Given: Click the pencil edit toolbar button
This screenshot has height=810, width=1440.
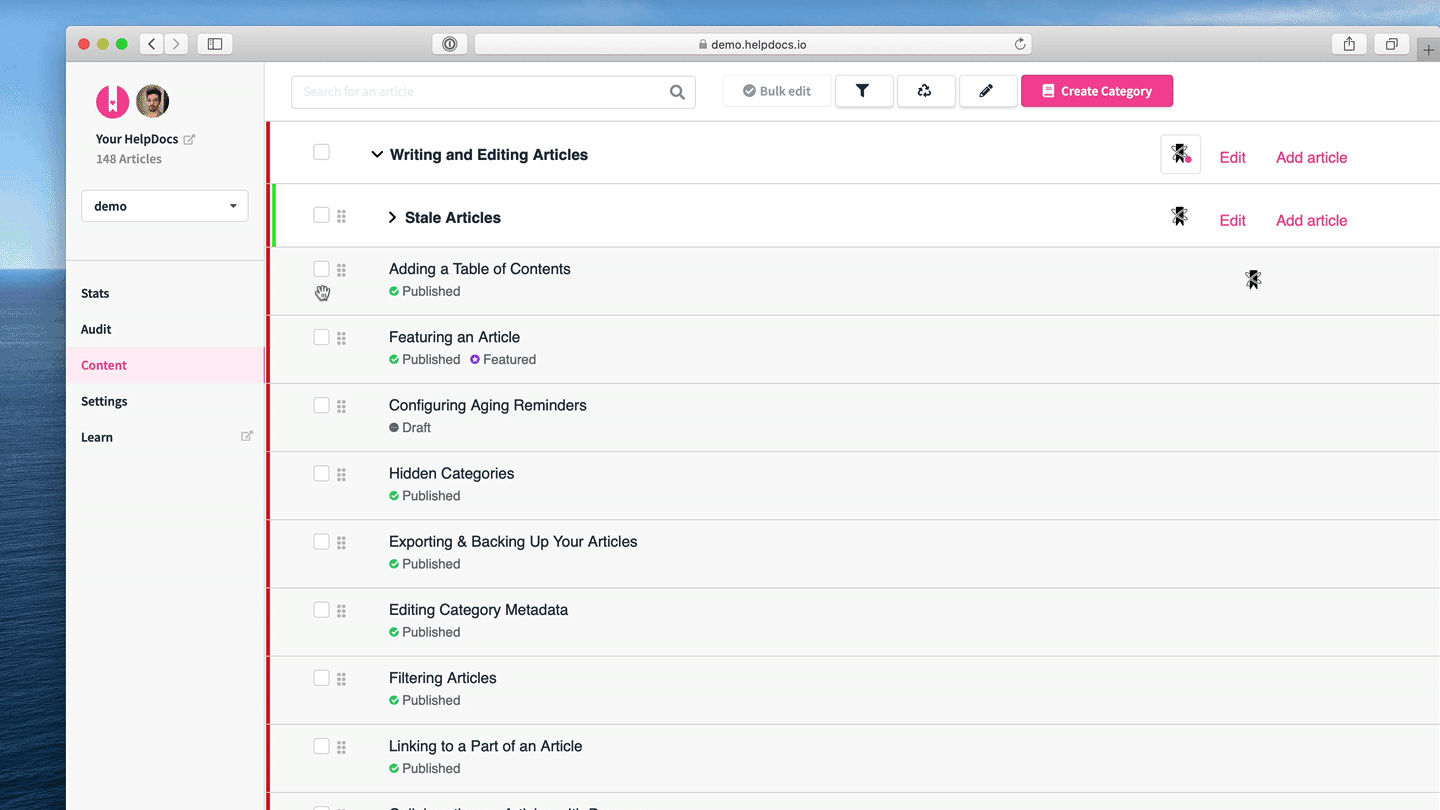Looking at the screenshot, I should (986, 91).
